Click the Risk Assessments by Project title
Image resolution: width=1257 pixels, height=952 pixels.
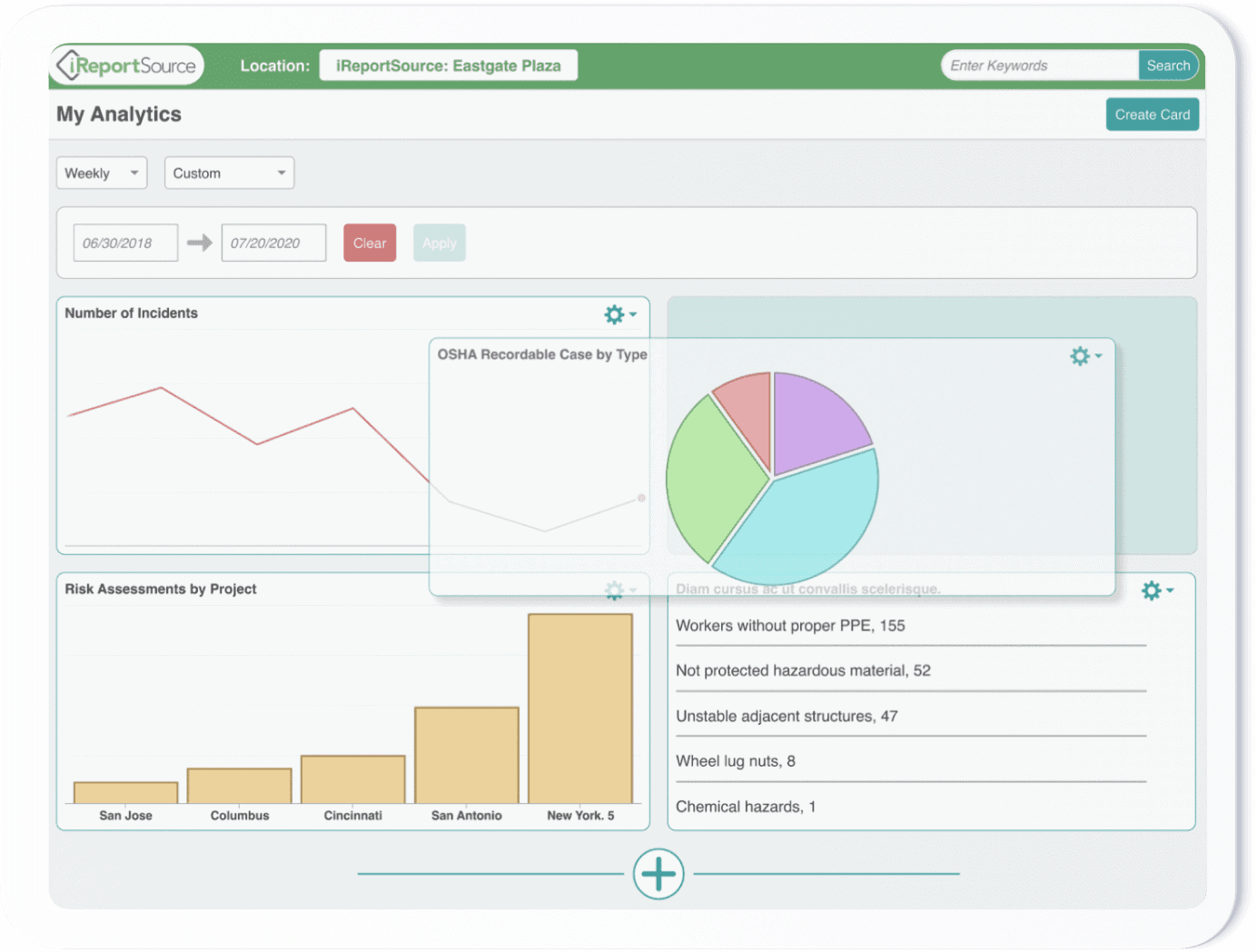pyautogui.click(x=161, y=590)
